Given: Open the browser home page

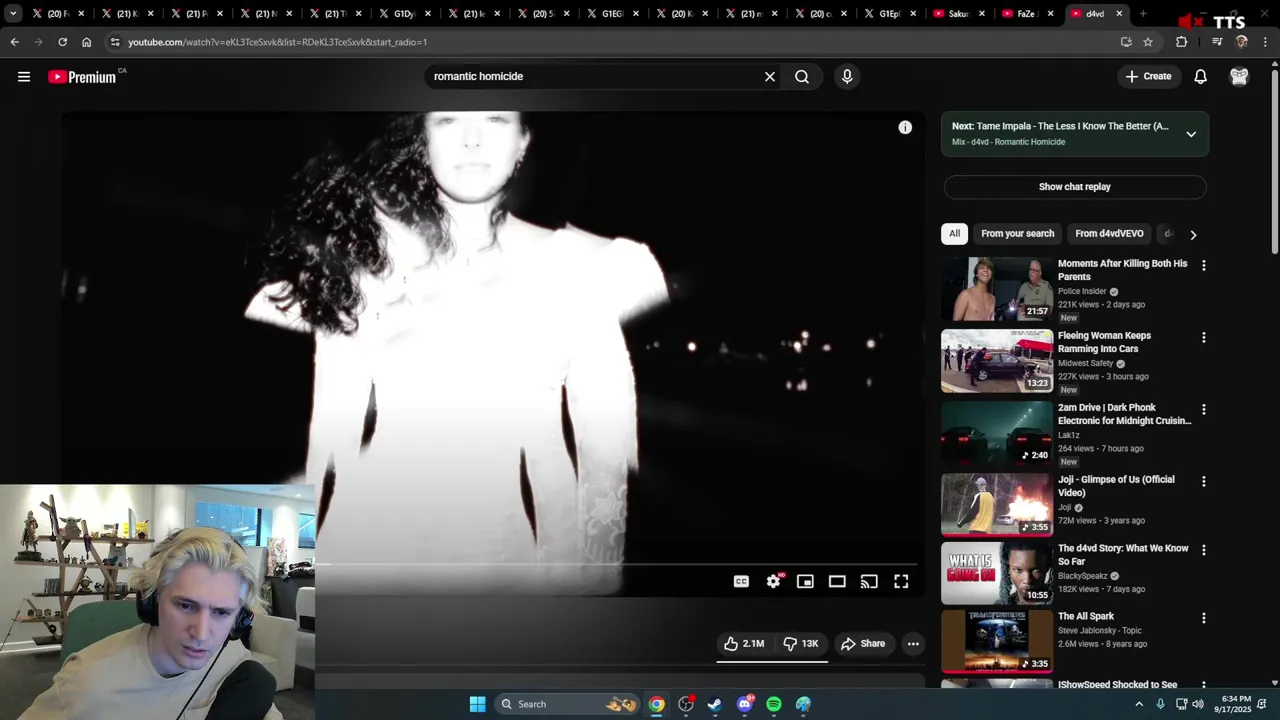Looking at the screenshot, I should pyautogui.click(x=87, y=42).
